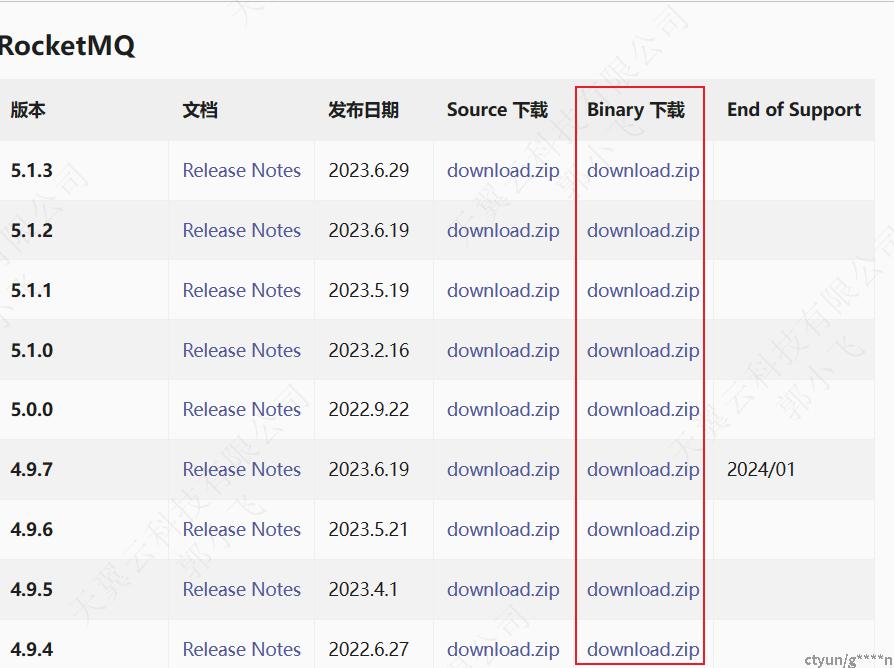Download the Source zip for version 4.9.6
Screen dimensions: 894x668
point(503,529)
